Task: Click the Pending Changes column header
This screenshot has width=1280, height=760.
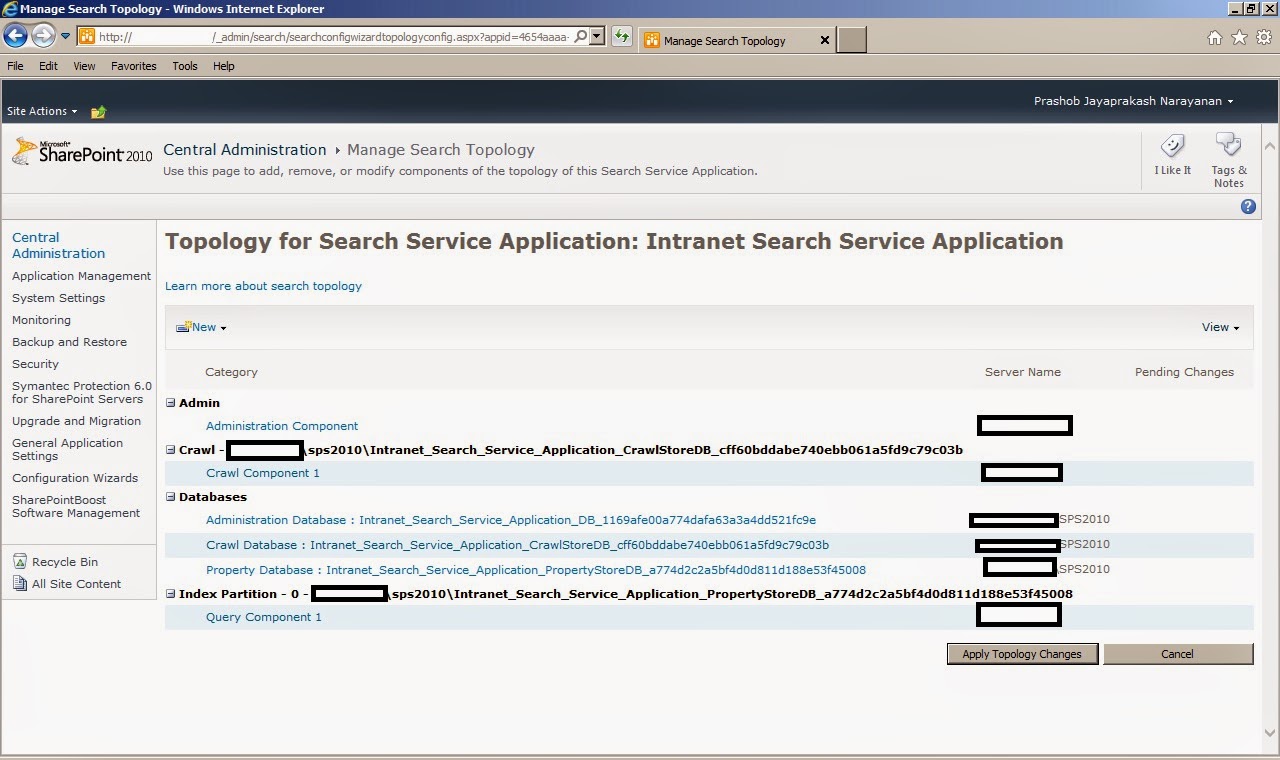Action: click(1184, 372)
